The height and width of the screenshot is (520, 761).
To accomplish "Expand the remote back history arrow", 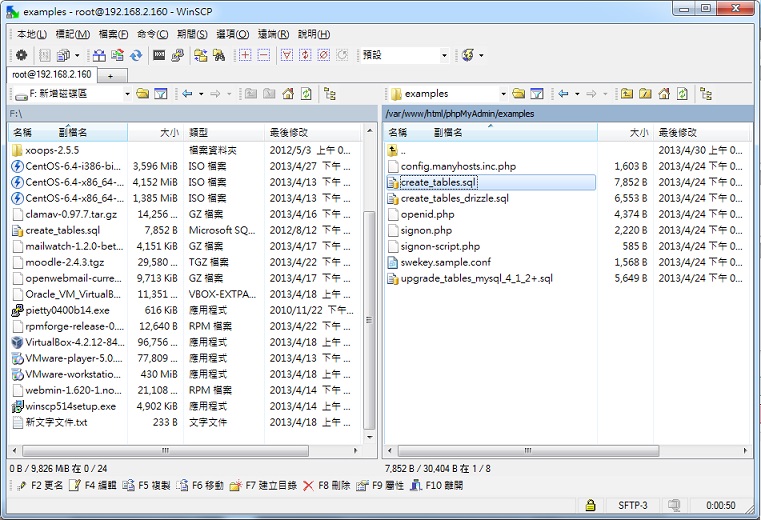I will click(577, 94).
